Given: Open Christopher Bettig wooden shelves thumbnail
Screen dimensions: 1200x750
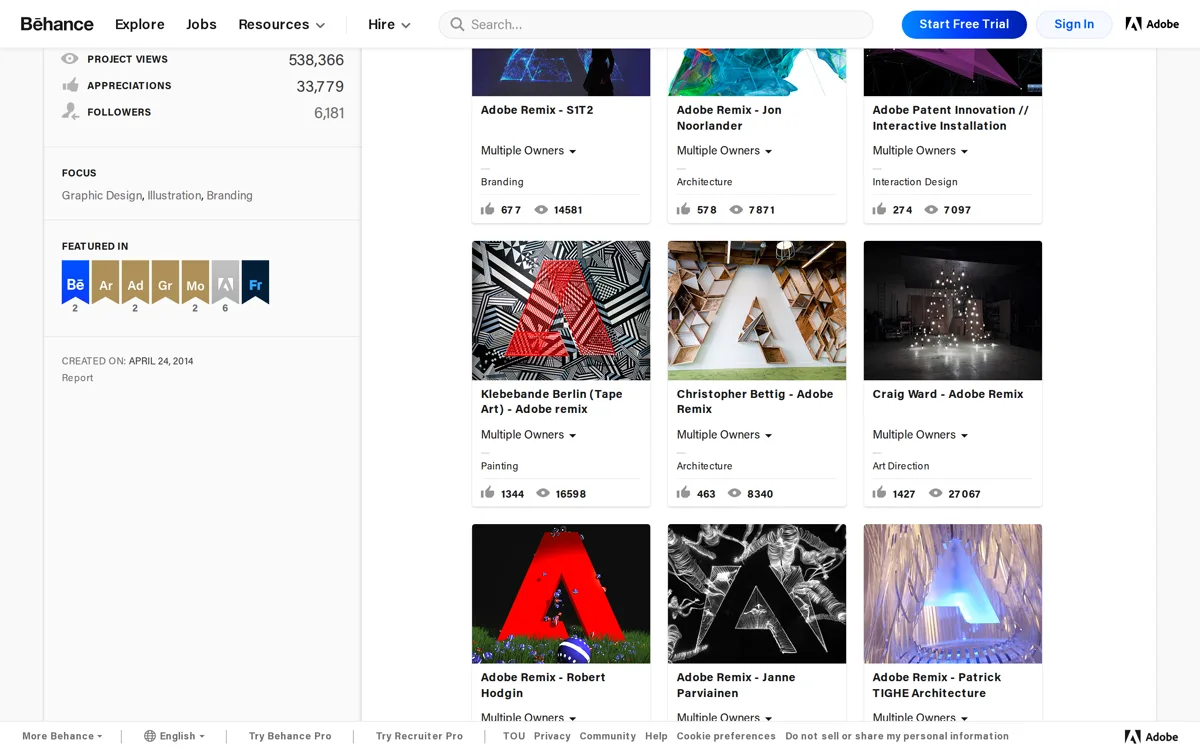Looking at the screenshot, I should tap(757, 310).
